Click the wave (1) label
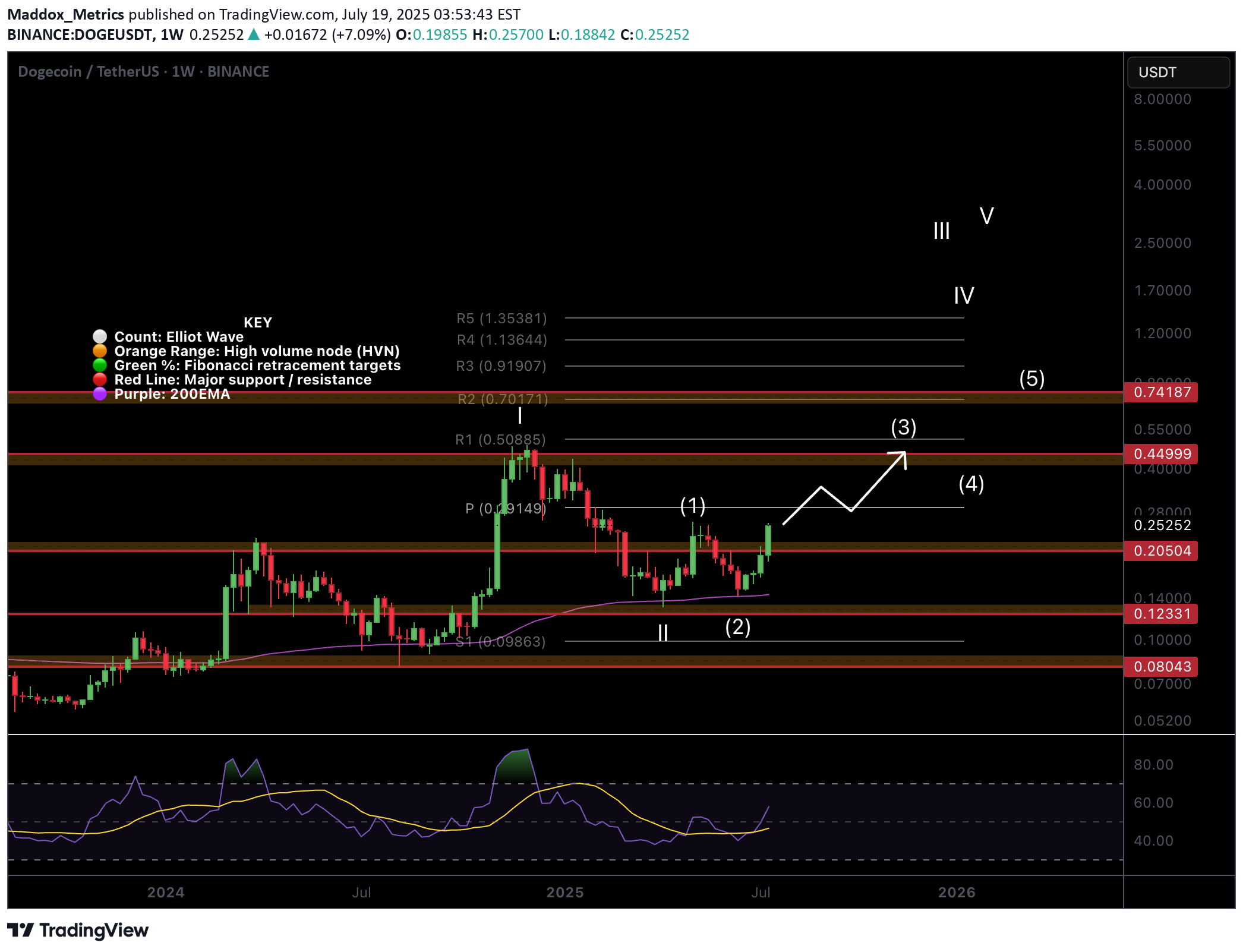 click(x=693, y=506)
